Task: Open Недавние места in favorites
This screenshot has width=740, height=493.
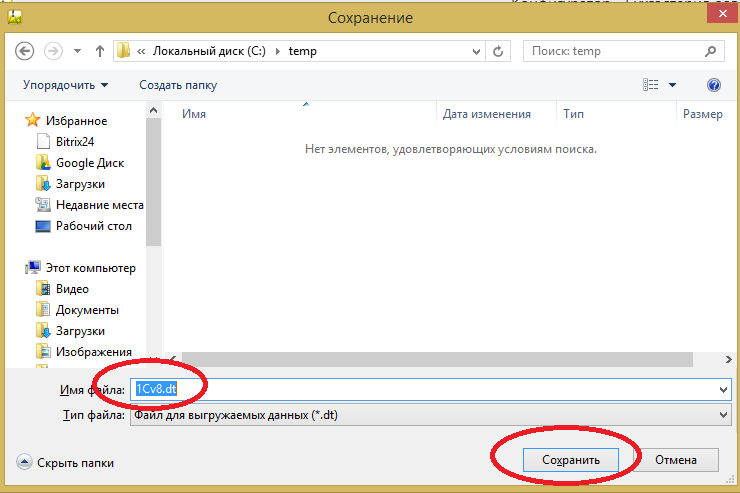Action: point(99,205)
